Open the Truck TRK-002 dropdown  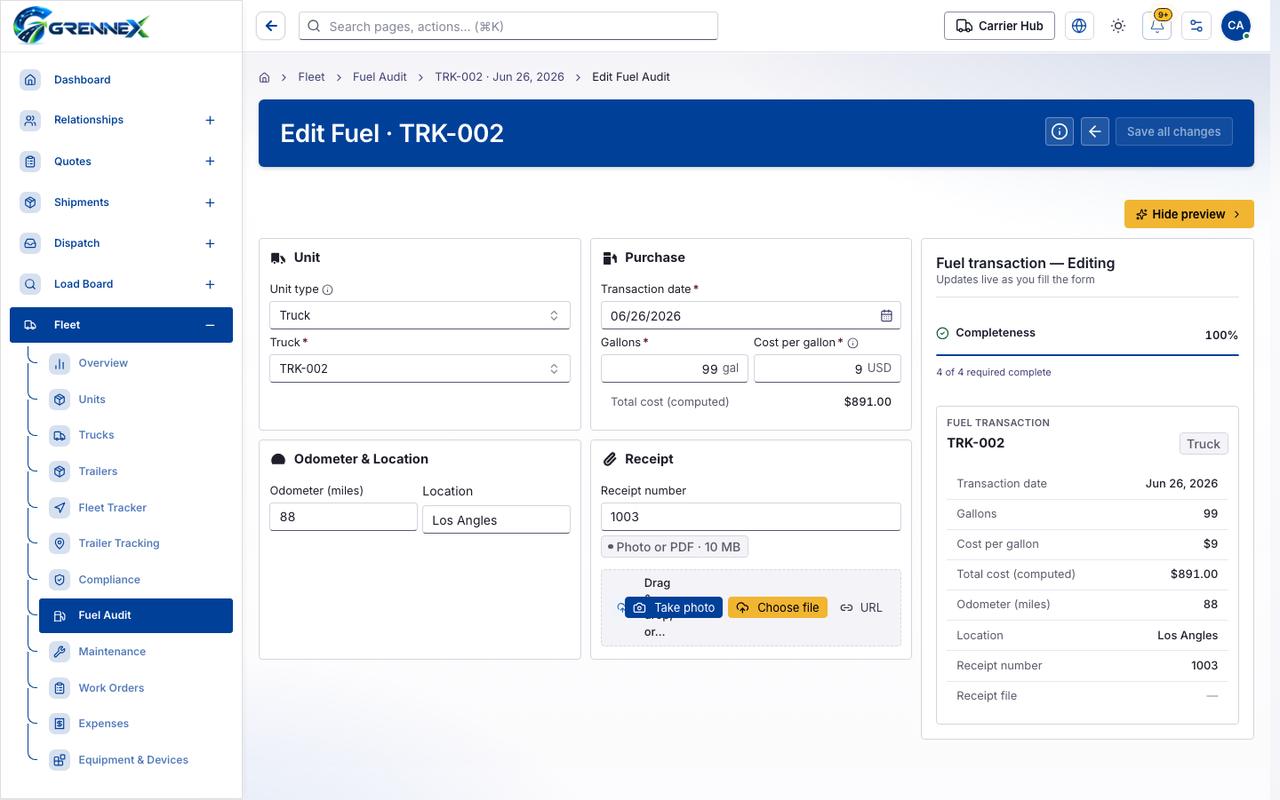point(420,368)
